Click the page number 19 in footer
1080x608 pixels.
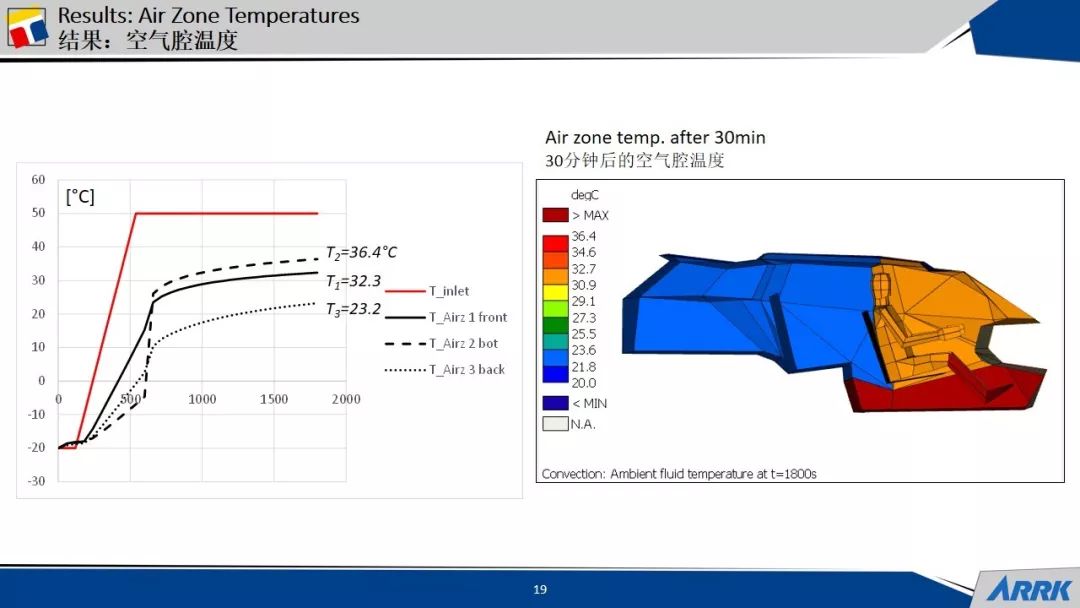point(540,590)
